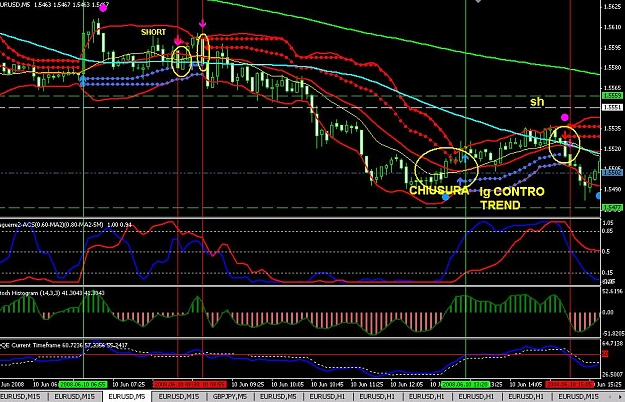
Task: Click the '10 Jun 11:25' time label
Action: [367, 385]
